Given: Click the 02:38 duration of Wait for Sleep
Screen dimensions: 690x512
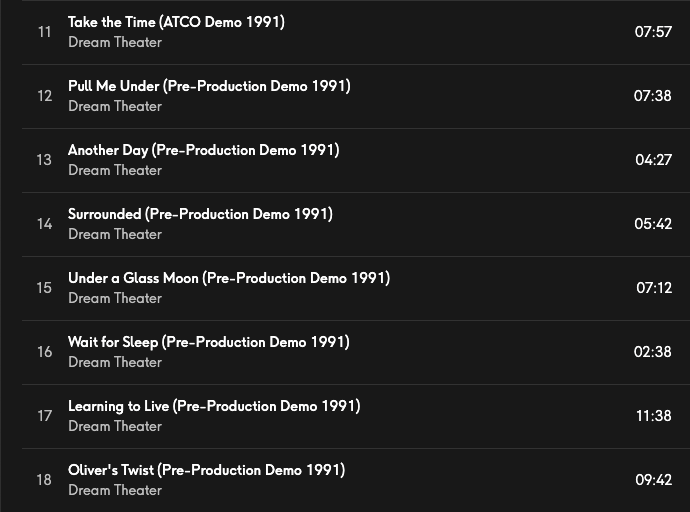Looking at the screenshot, I should [653, 352].
